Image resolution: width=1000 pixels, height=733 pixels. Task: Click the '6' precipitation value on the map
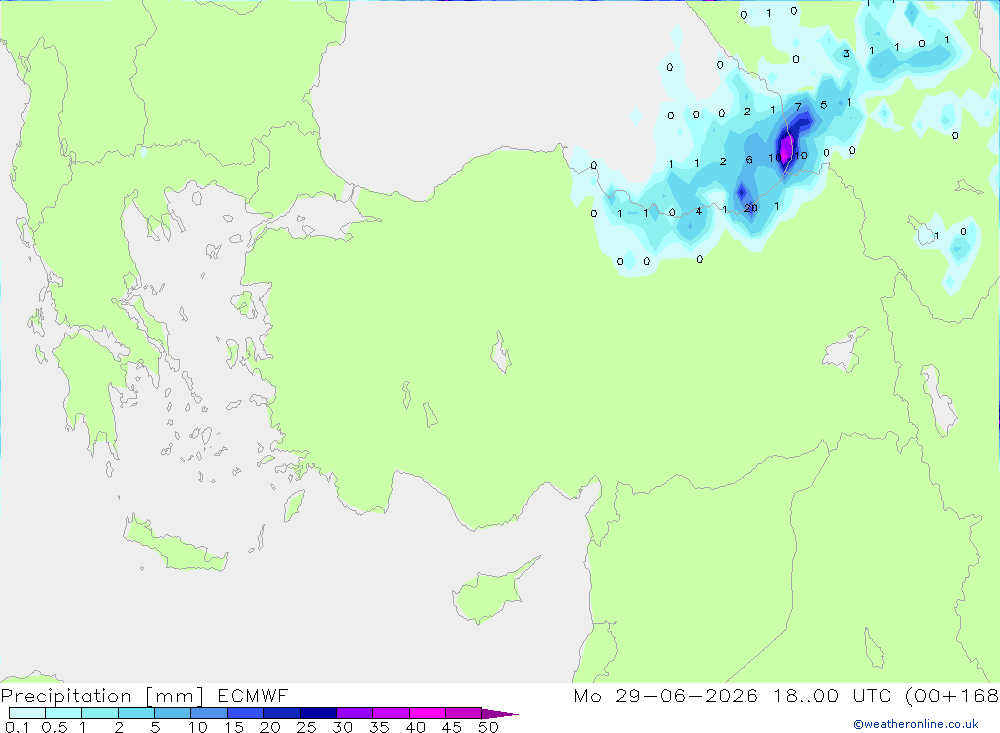click(749, 160)
